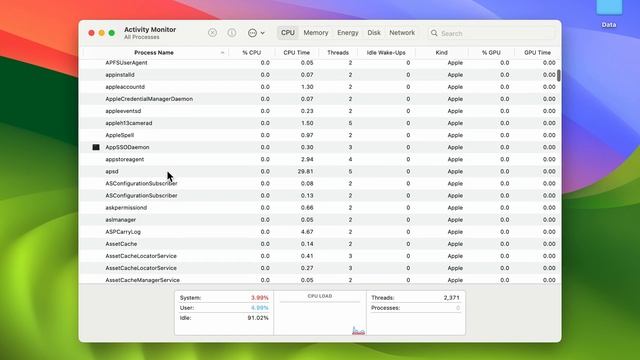The width and height of the screenshot is (640, 360).
Task: Click the Idle percentage 91.02%
Action: point(258,318)
